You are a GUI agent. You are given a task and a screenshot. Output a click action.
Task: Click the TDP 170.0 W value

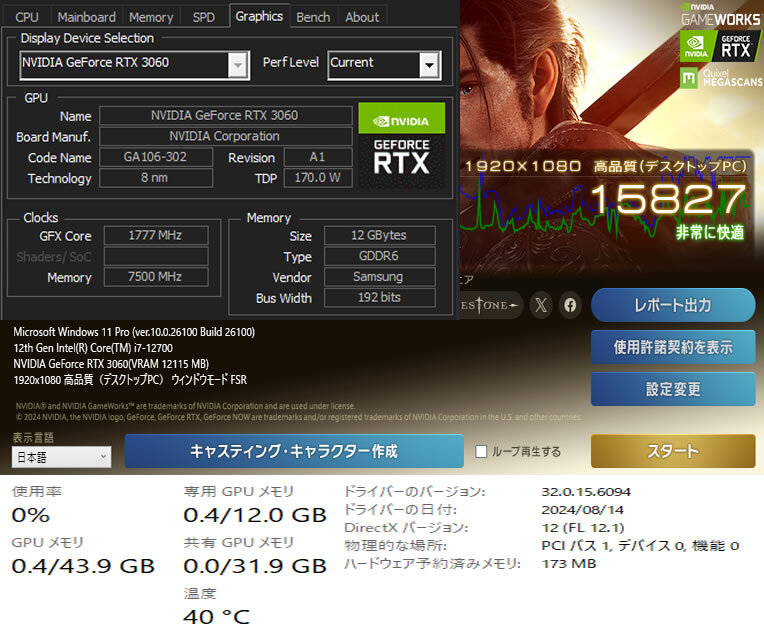click(x=318, y=178)
